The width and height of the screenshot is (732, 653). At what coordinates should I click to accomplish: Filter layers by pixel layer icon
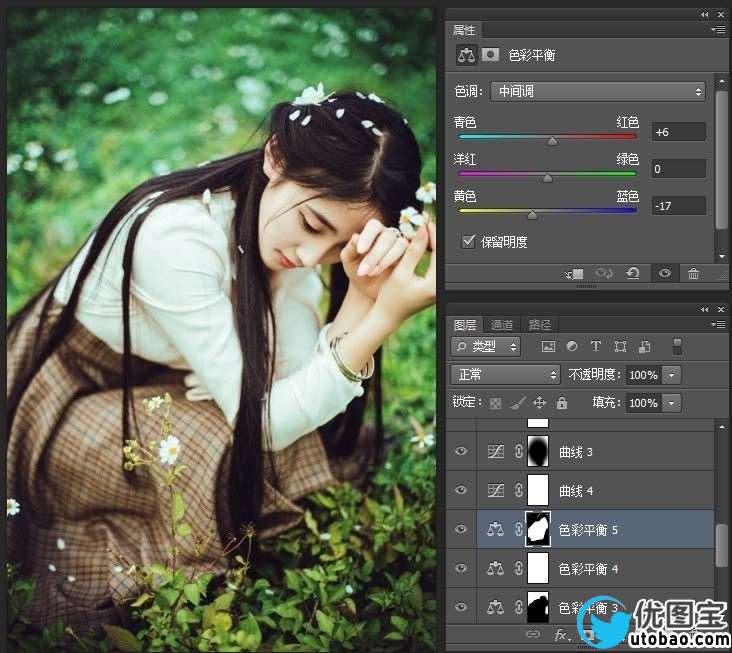coord(548,346)
